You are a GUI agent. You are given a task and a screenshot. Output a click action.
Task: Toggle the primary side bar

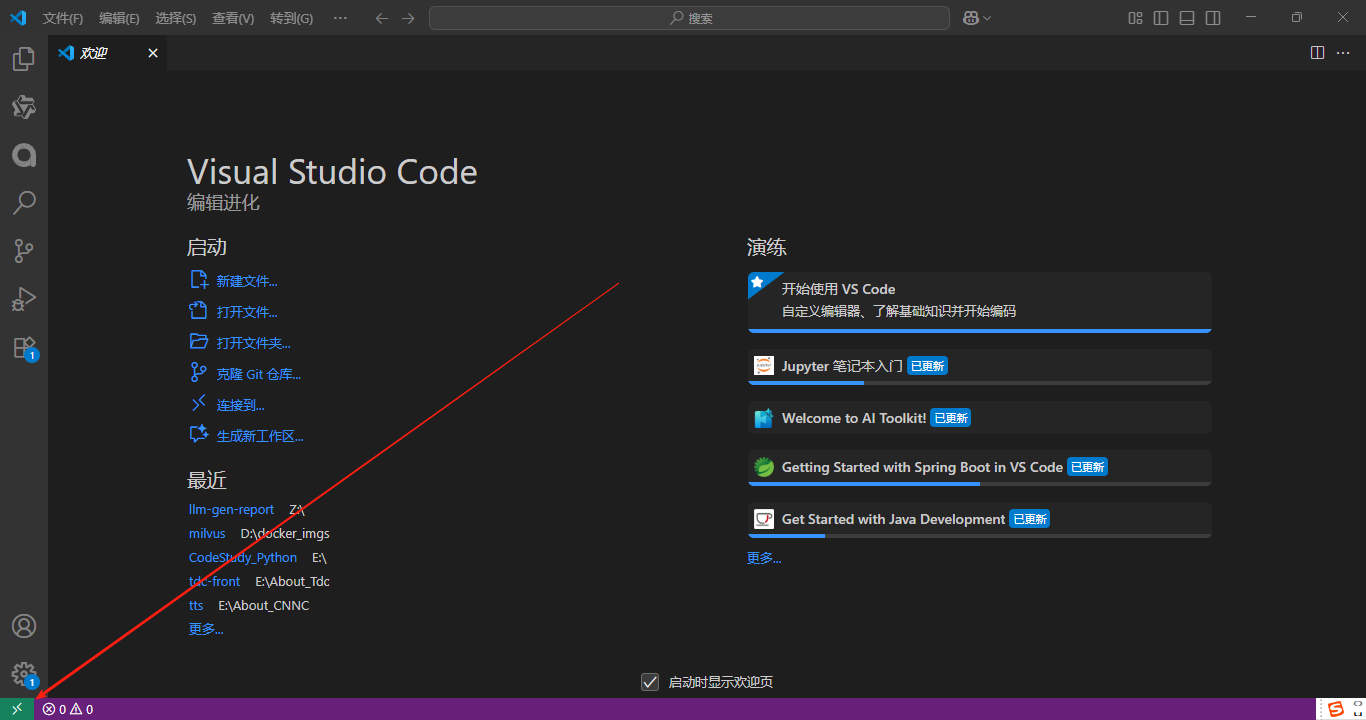coord(1161,18)
